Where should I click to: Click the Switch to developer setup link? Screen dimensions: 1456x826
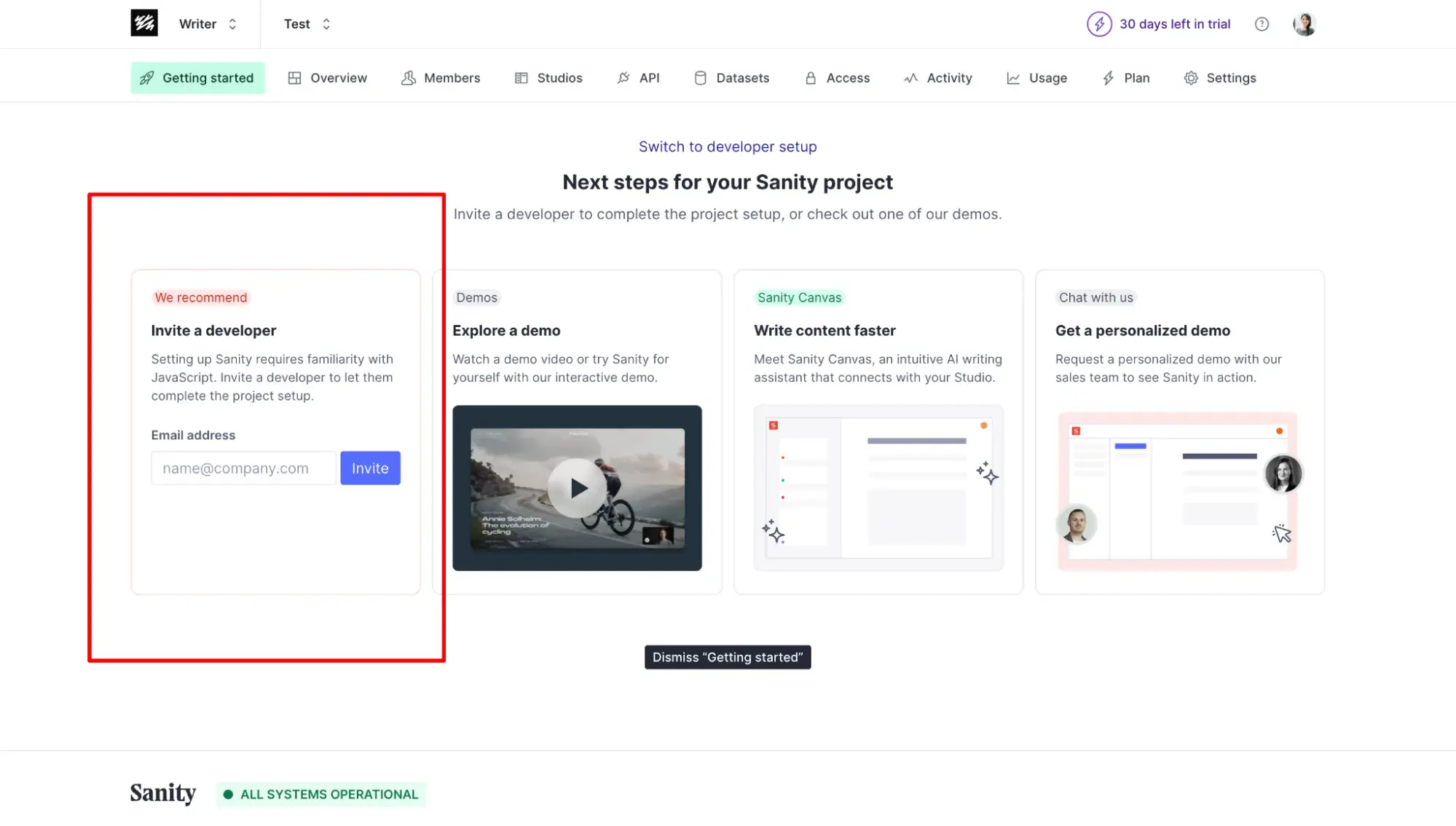pyautogui.click(x=727, y=146)
